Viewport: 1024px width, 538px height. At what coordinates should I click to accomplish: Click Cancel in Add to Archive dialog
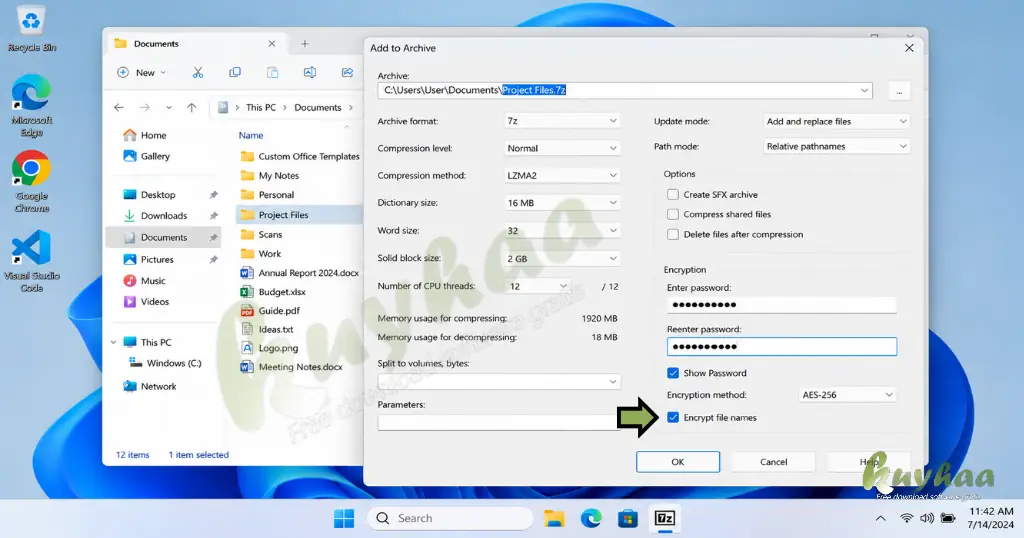[x=773, y=462]
